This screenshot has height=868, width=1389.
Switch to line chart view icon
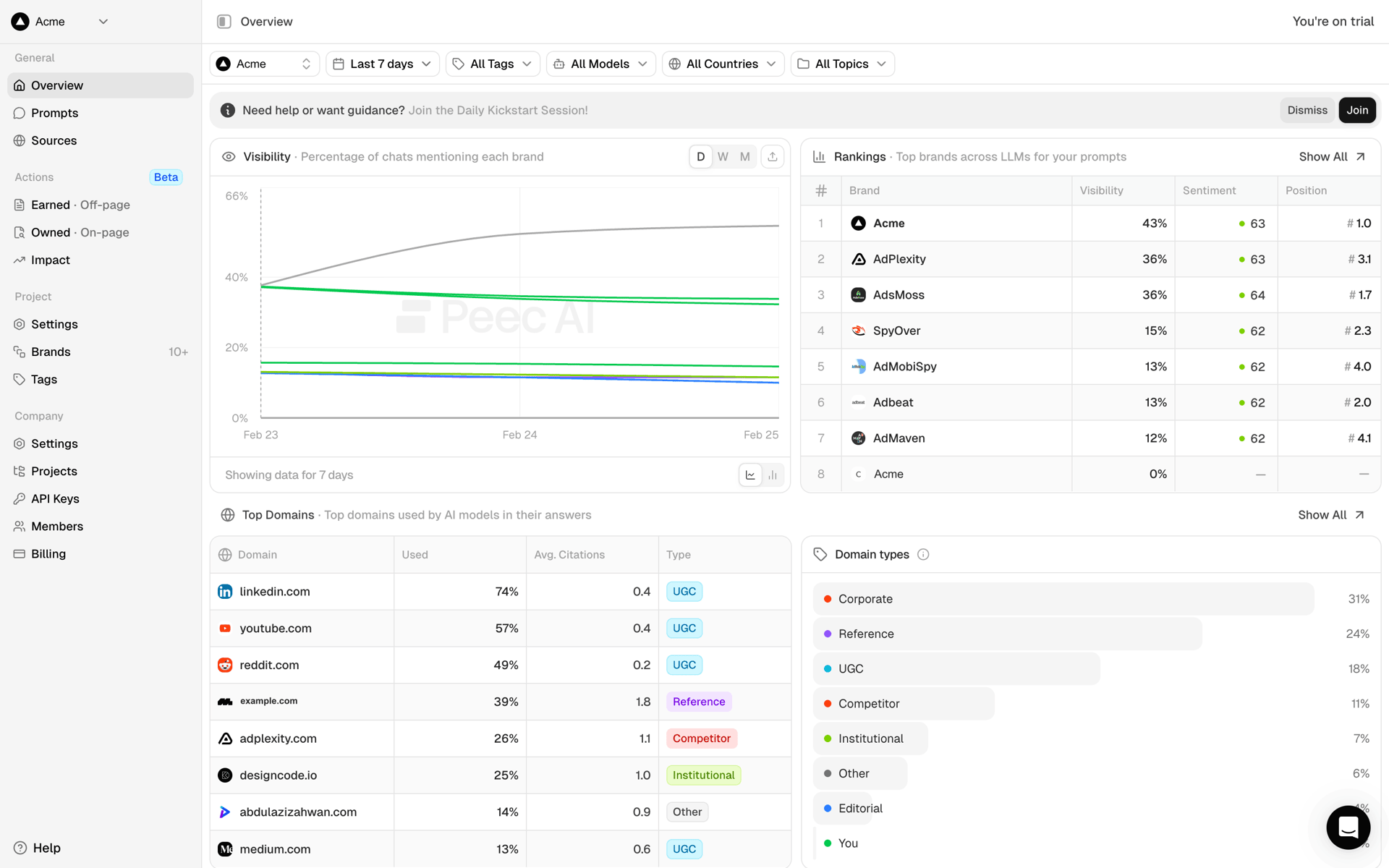coord(750,475)
